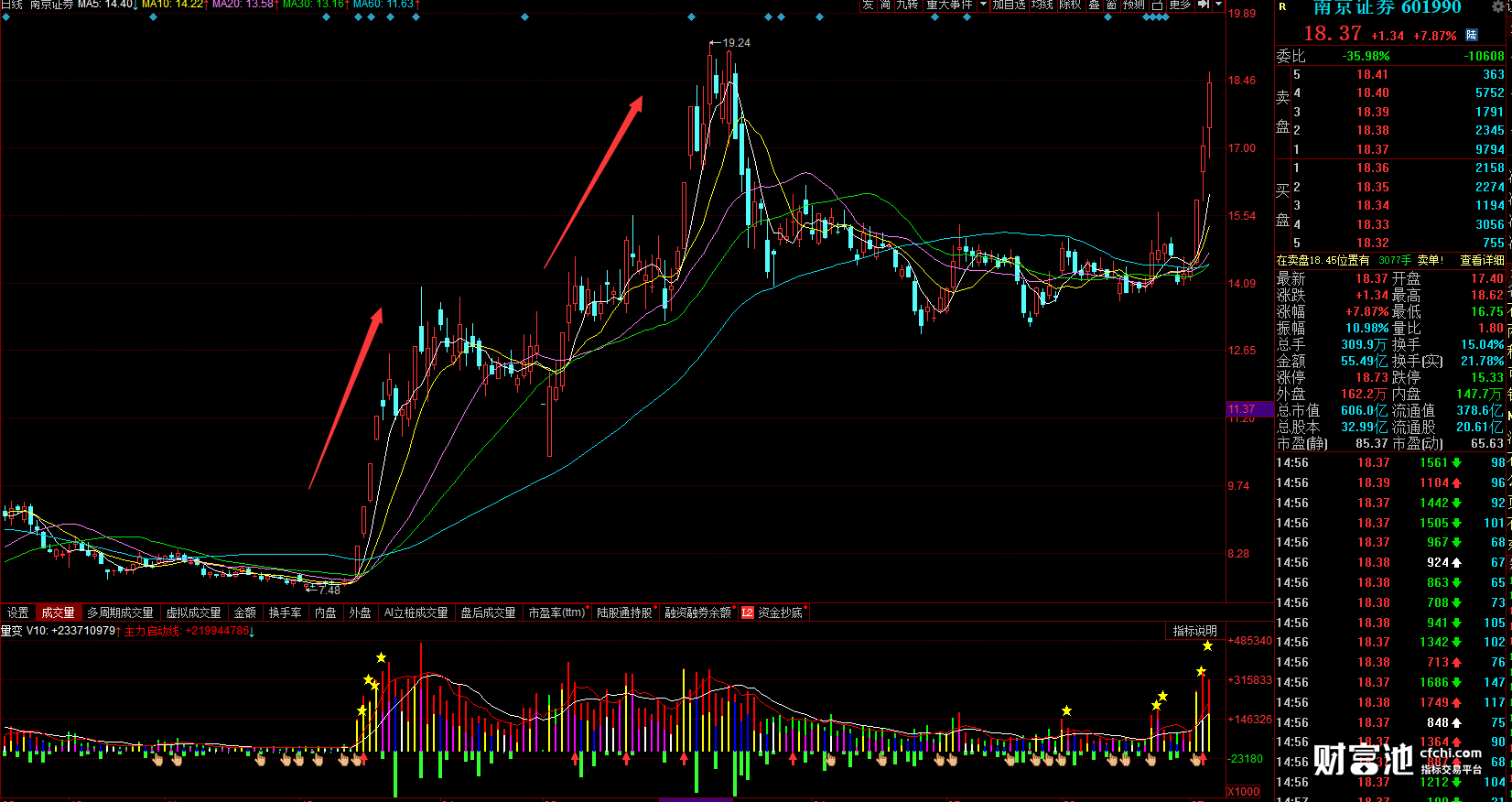Image resolution: width=1512 pixels, height=802 pixels.
Task: Click sell level 5 price 18.41
Action: point(1372,75)
